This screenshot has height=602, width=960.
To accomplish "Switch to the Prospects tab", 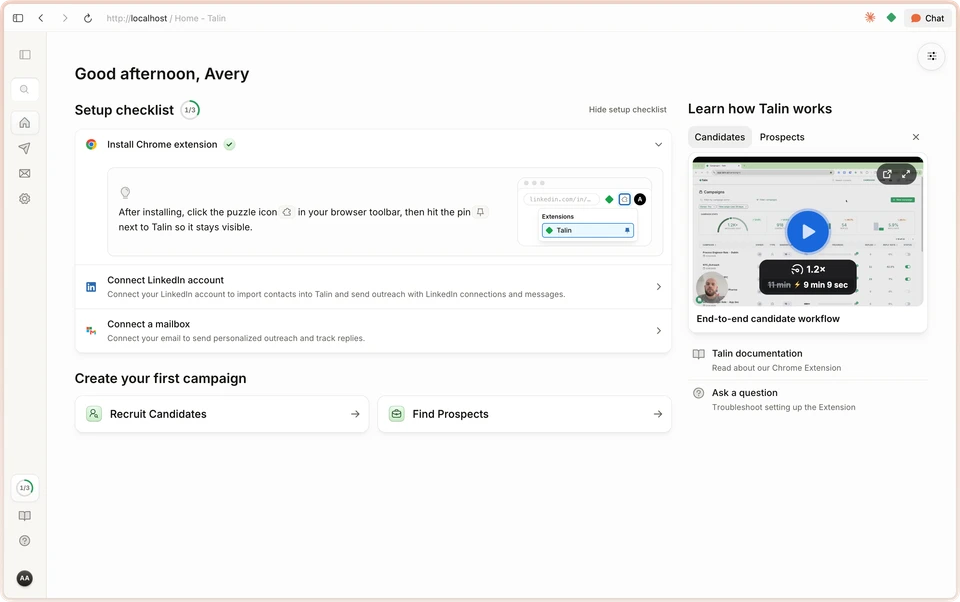I will (x=782, y=137).
